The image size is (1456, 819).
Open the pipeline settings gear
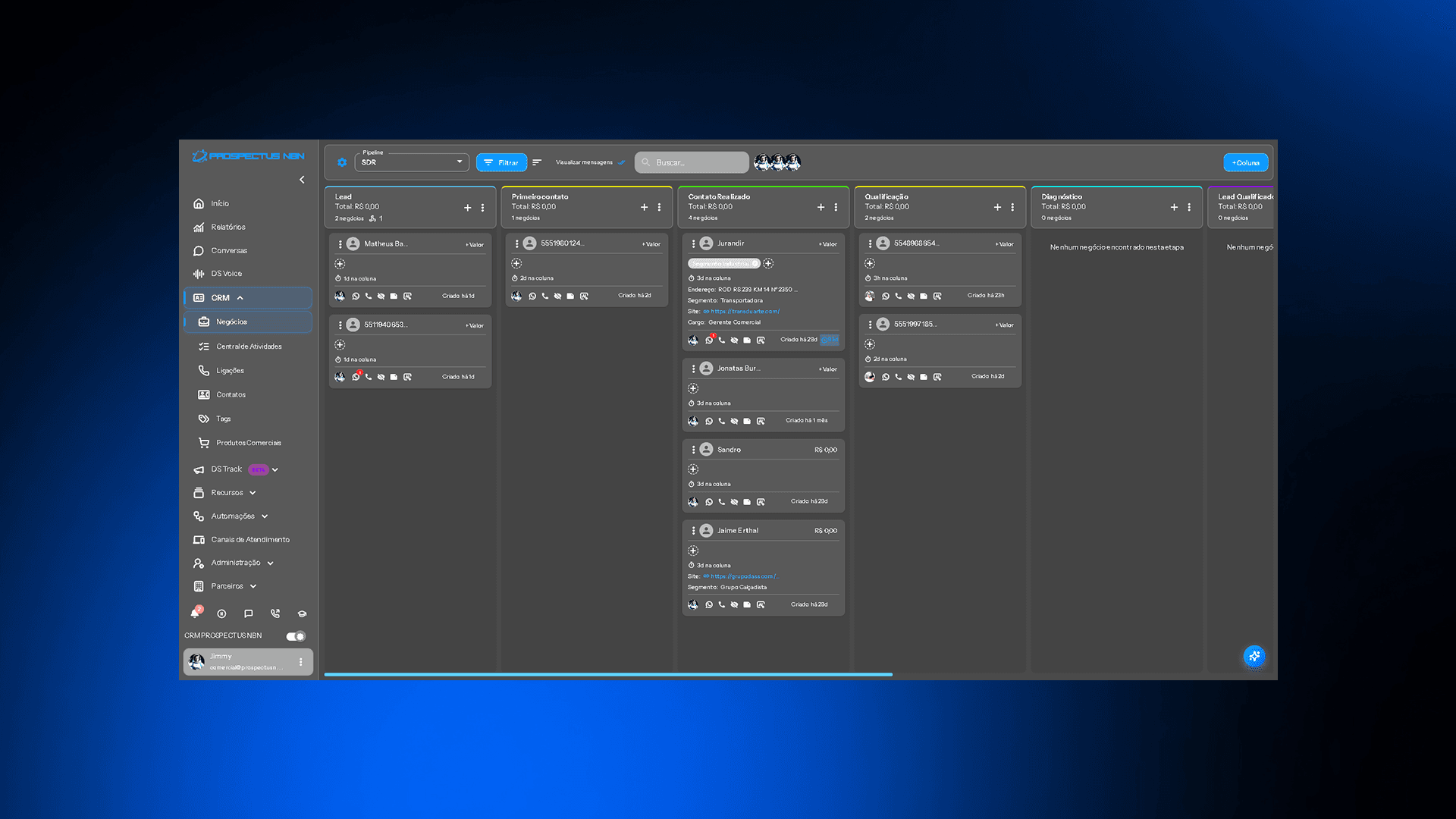[x=342, y=162]
